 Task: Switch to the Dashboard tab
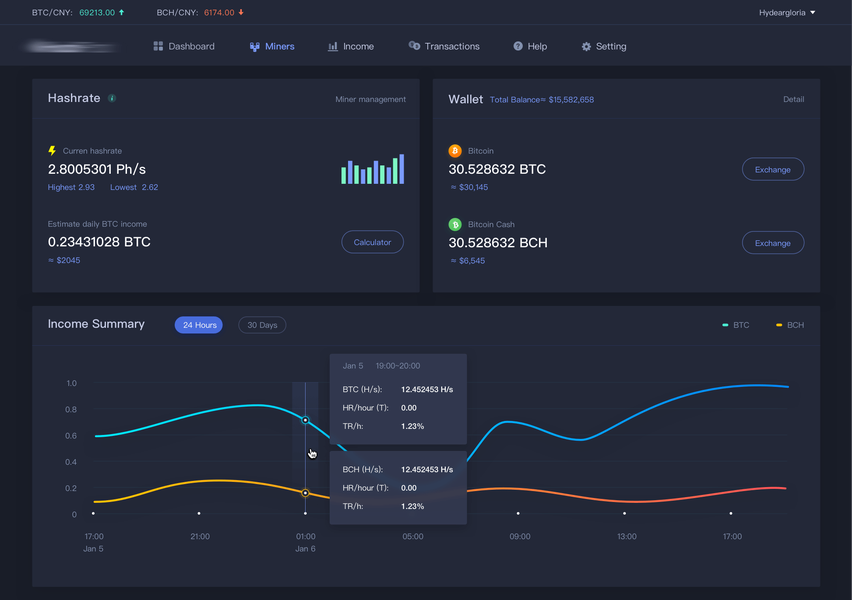[x=184, y=46]
